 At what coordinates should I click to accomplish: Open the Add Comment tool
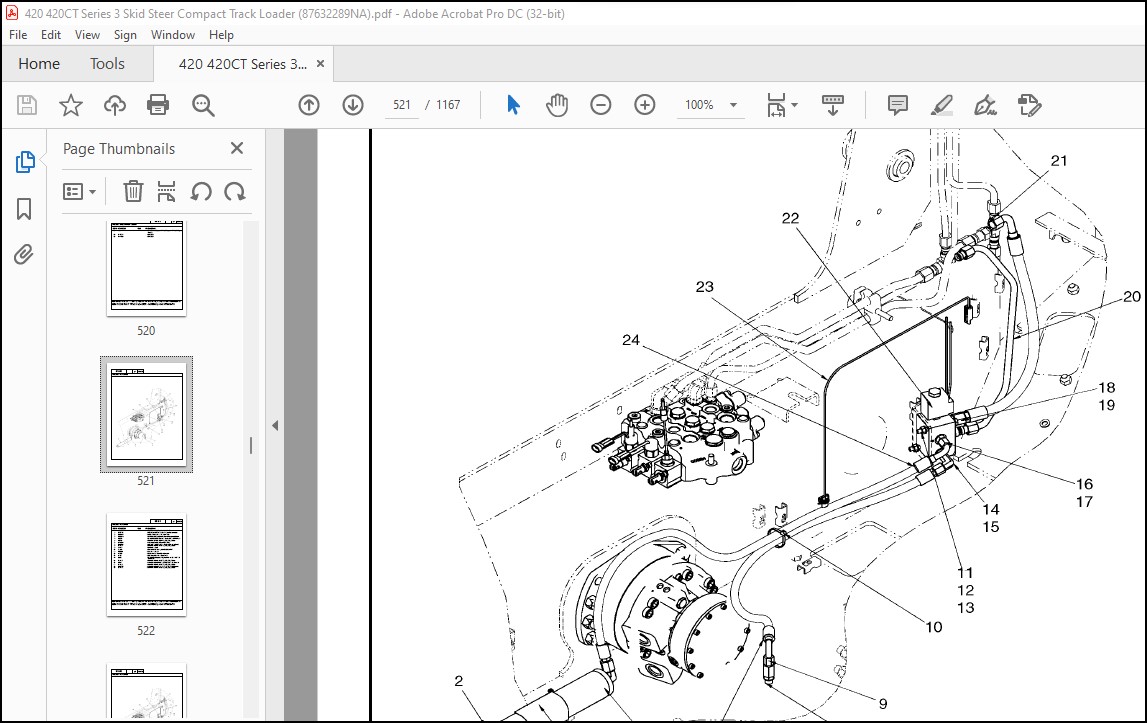click(x=897, y=104)
